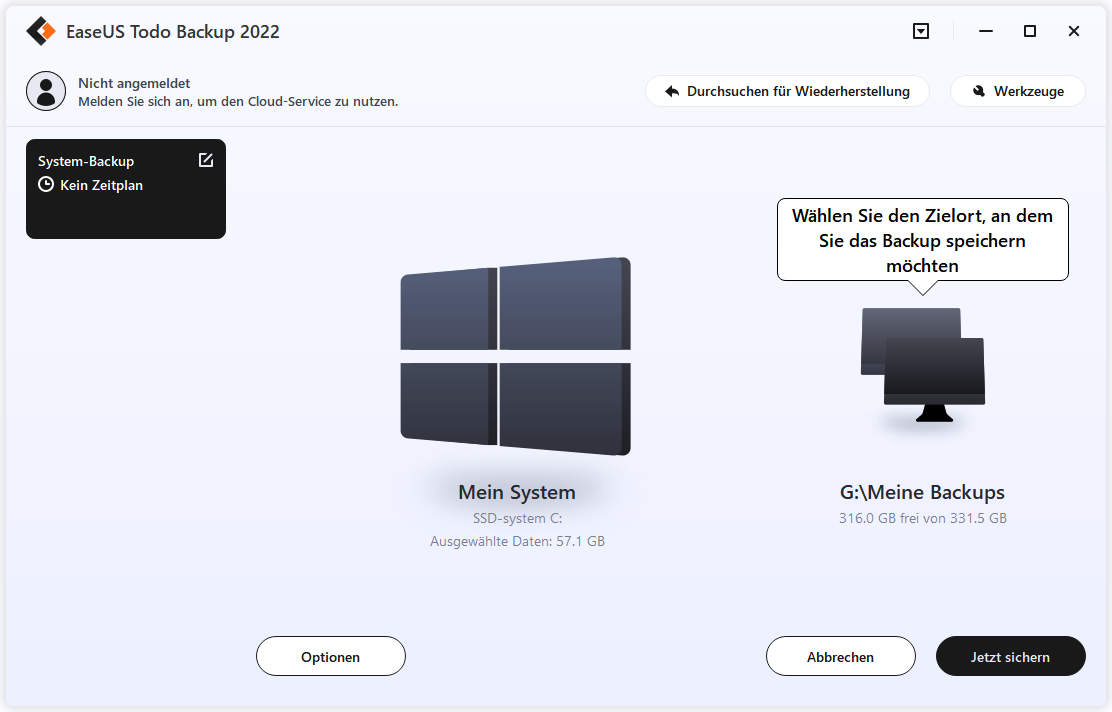The width and height of the screenshot is (1112, 712).
Task: Open the title bar dropdown menu icon
Action: 921,31
